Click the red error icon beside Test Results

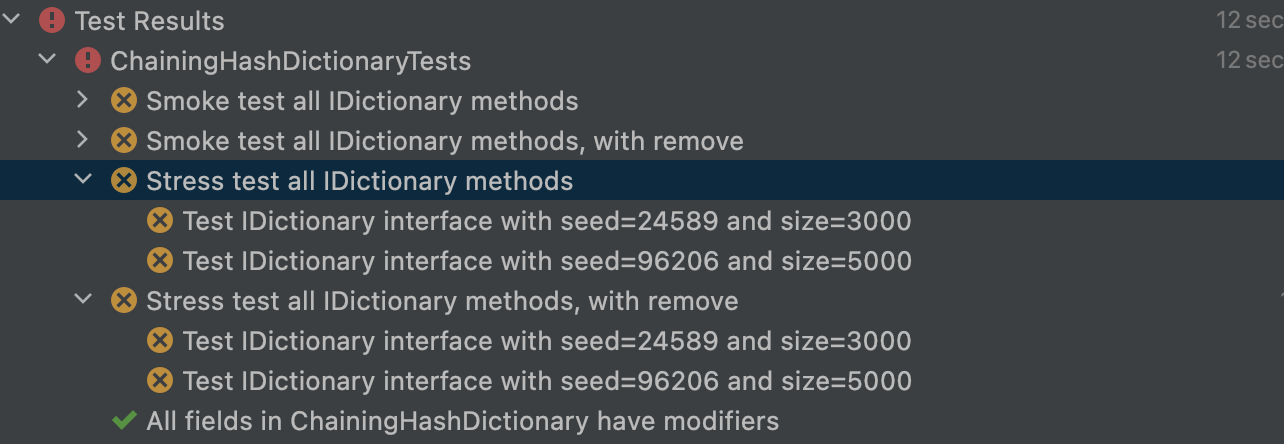point(51,20)
